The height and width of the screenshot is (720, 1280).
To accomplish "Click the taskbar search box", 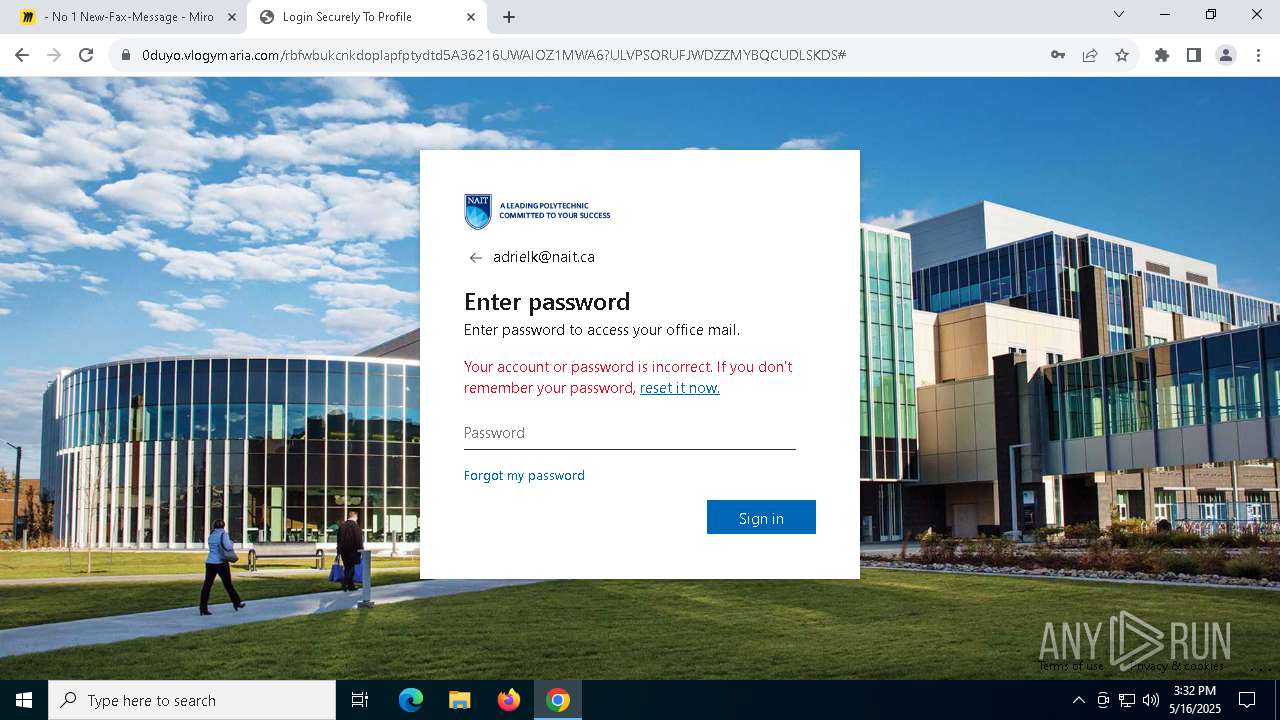I will tap(192, 700).
